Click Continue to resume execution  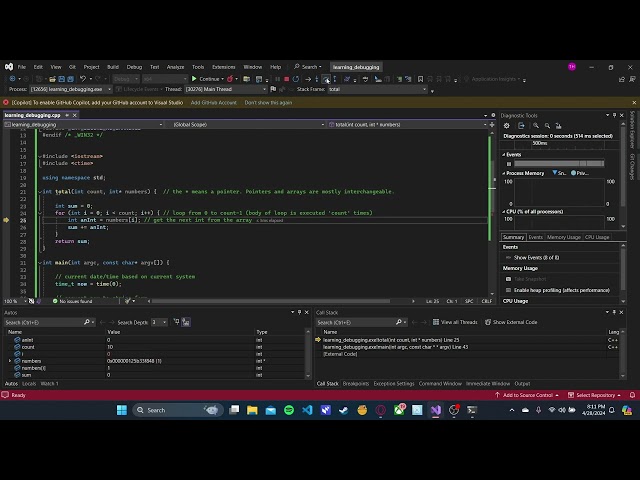pyautogui.click(x=207, y=79)
